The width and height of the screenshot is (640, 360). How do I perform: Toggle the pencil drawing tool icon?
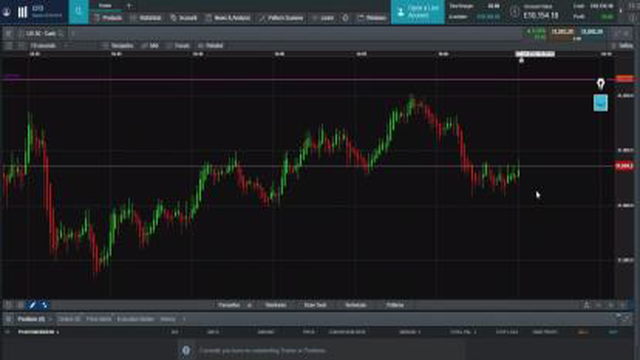click(x=32, y=305)
